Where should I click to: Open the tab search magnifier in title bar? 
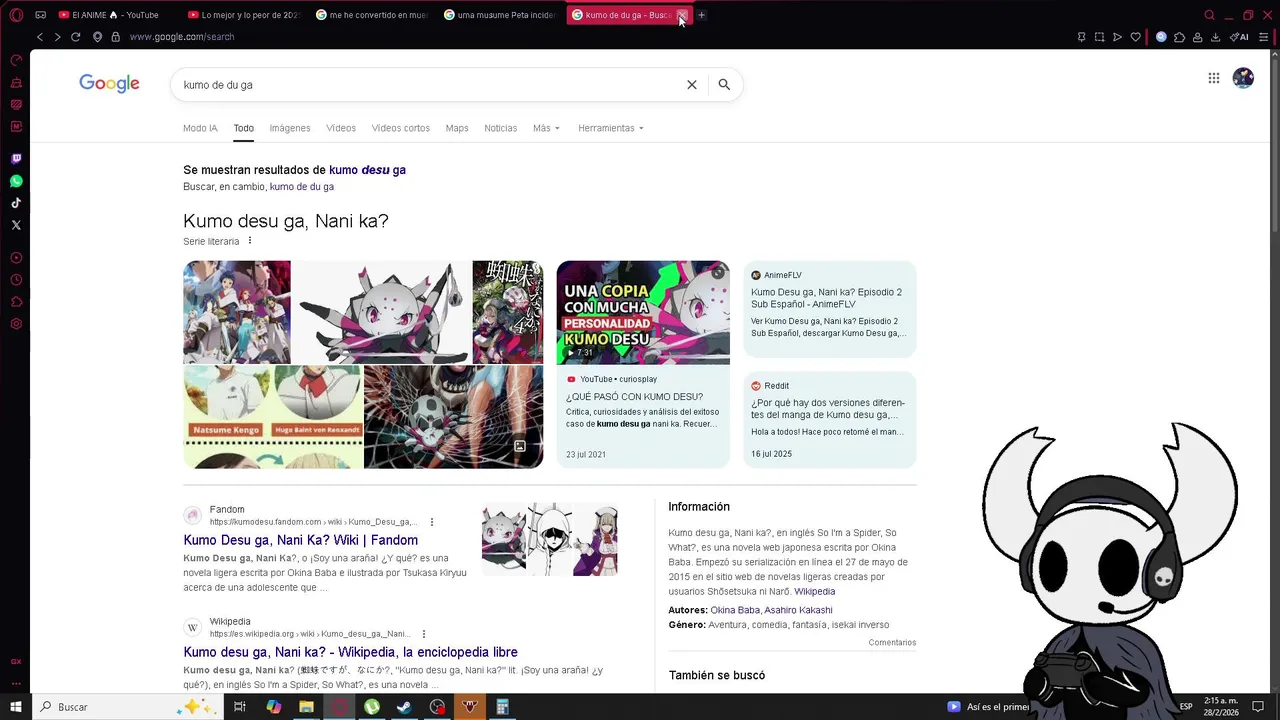1209,15
